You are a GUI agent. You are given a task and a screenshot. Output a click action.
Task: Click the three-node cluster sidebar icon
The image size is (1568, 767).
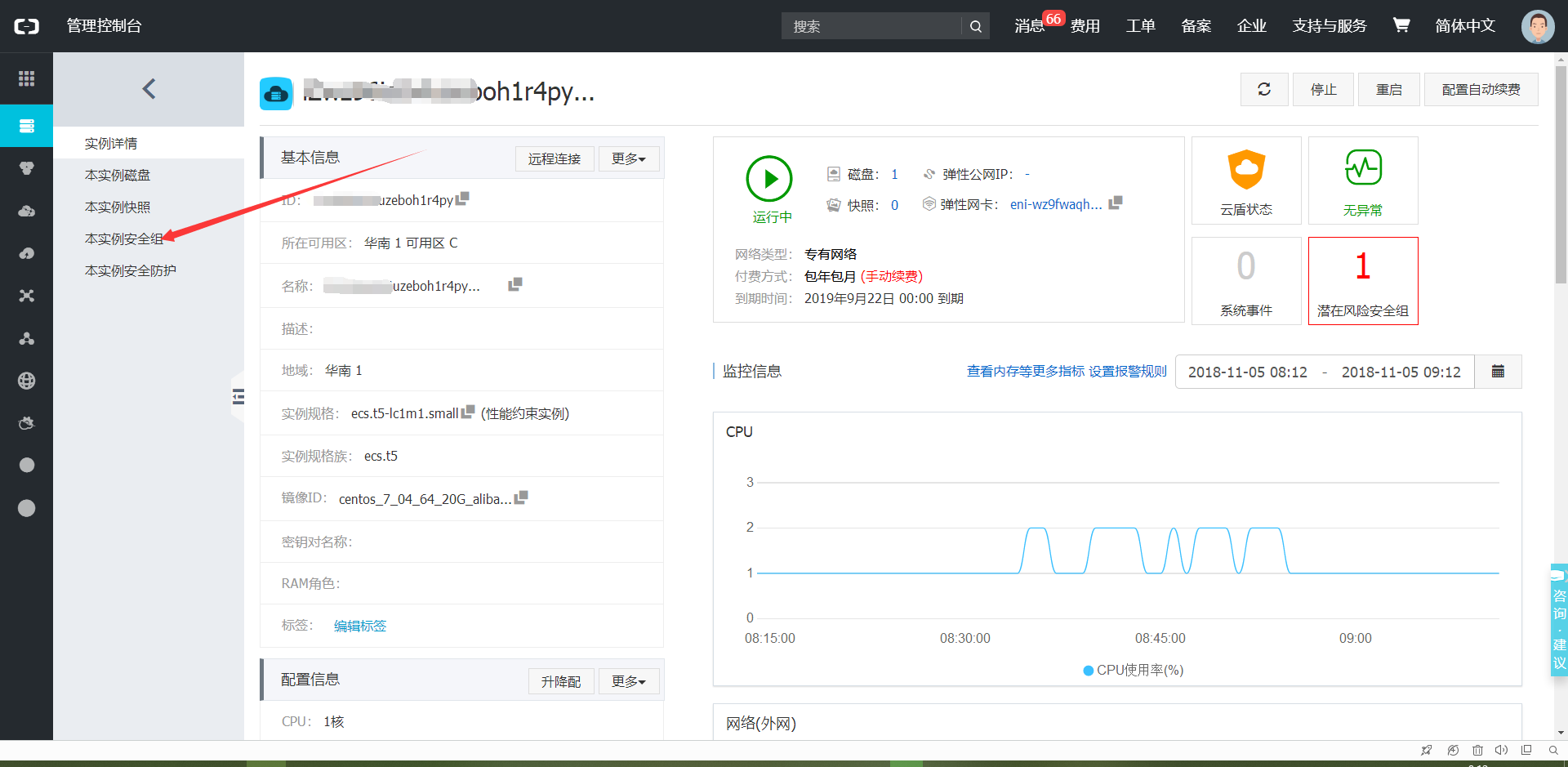(x=26, y=338)
